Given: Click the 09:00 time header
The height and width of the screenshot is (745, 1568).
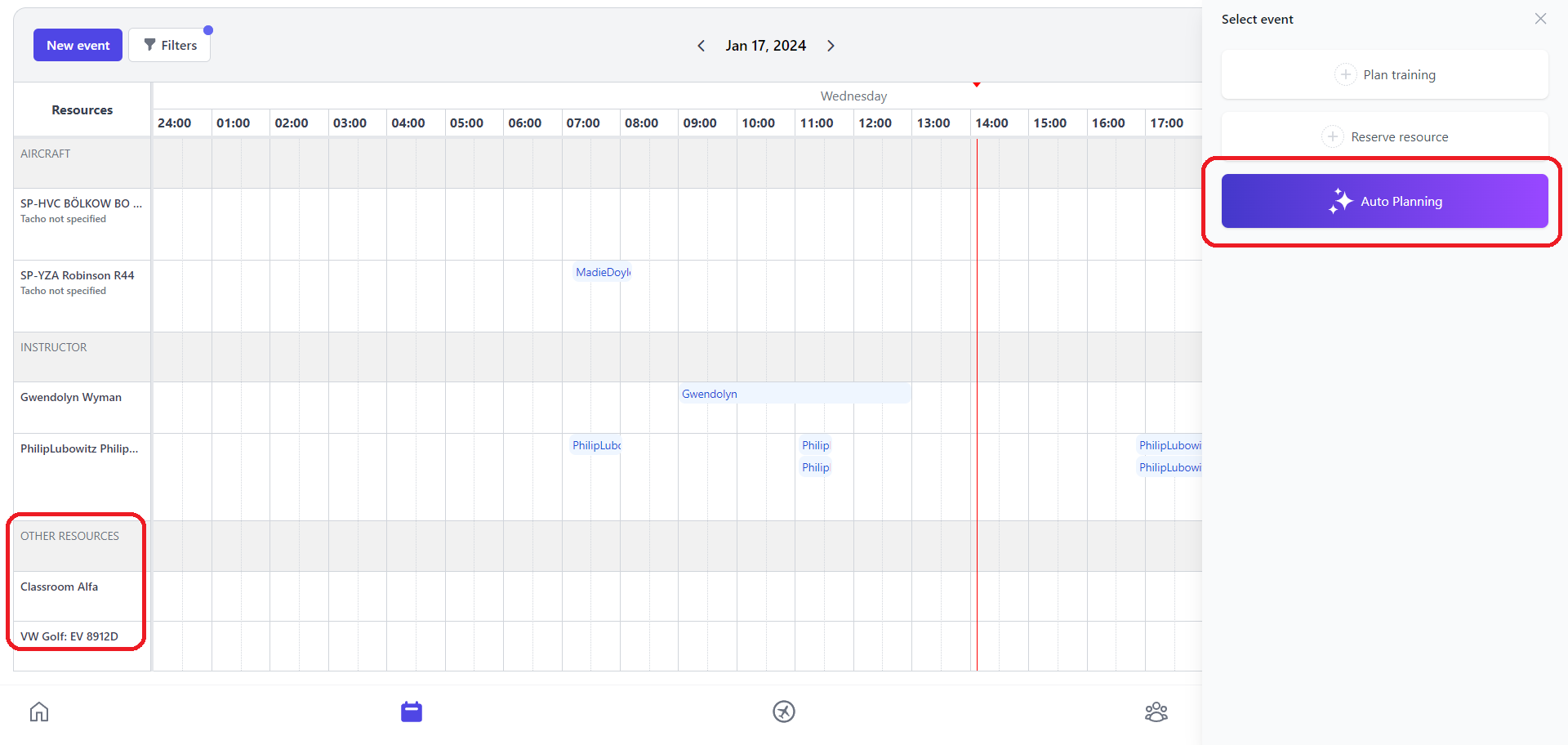Looking at the screenshot, I should pyautogui.click(x=700, y=123).
